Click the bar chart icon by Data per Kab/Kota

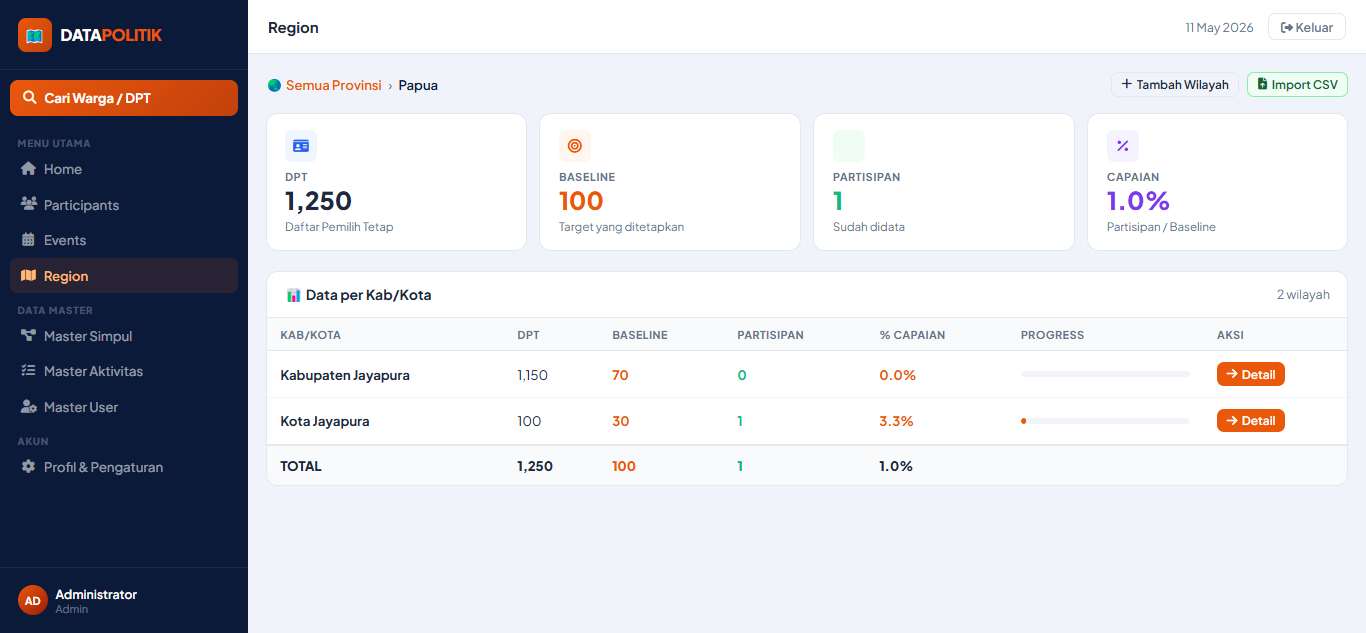tap(294, 295)
